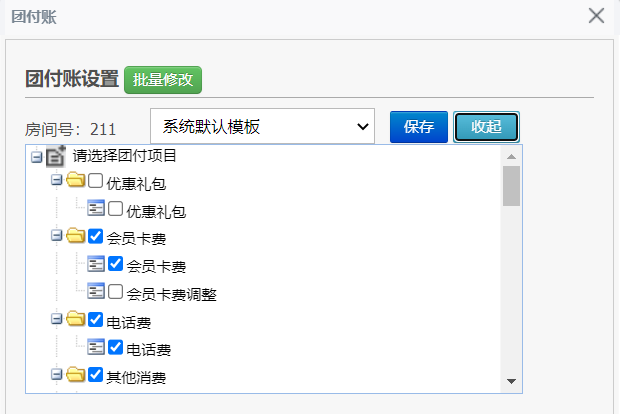Collapse the 会员卡费 tree group
This screenshot has height=414, width=620.
point(57,236)
